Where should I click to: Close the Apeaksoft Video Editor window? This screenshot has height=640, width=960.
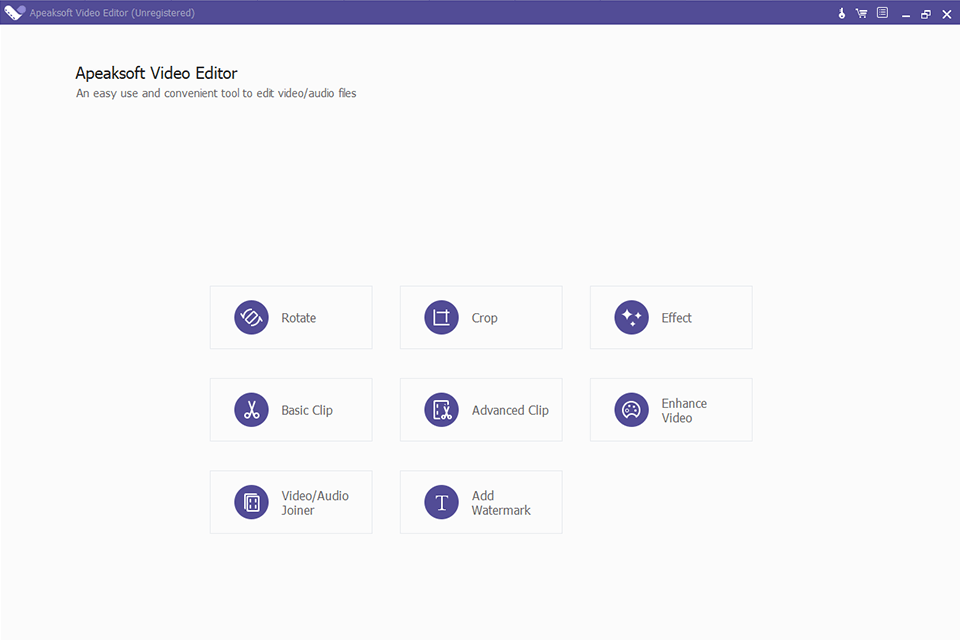click(947, 13)
